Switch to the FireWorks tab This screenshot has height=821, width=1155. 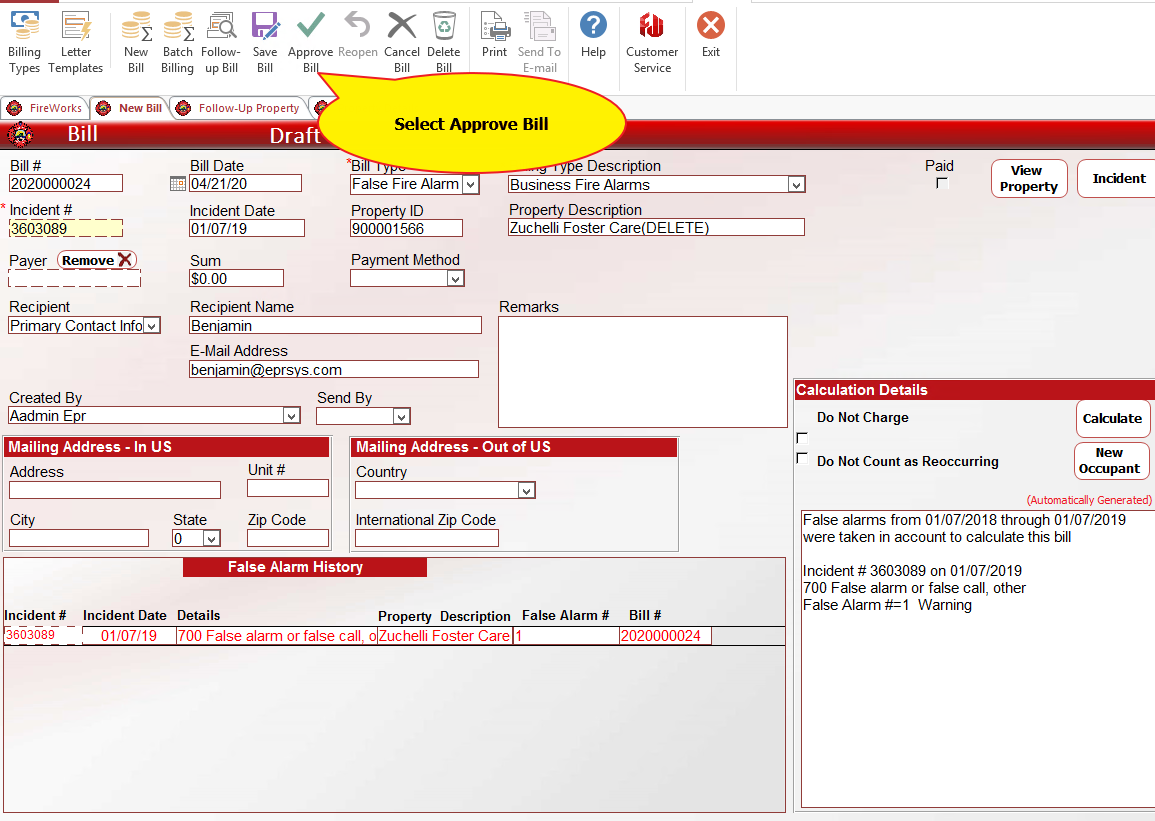(x=45, y=108)
